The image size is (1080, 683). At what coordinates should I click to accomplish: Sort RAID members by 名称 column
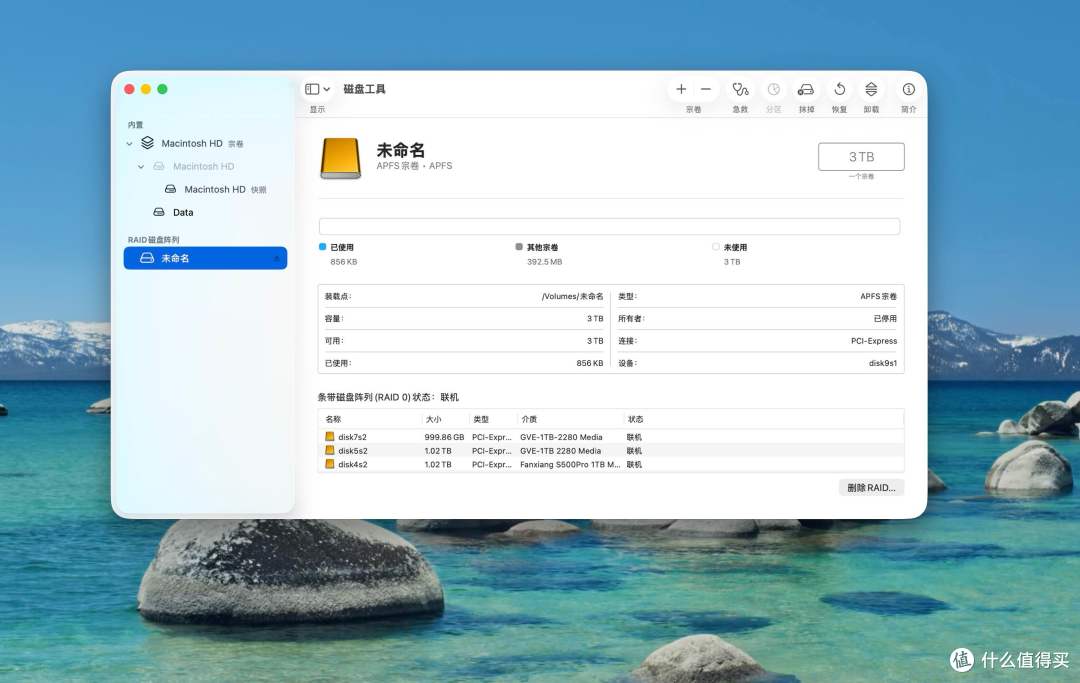pos(371,419)
